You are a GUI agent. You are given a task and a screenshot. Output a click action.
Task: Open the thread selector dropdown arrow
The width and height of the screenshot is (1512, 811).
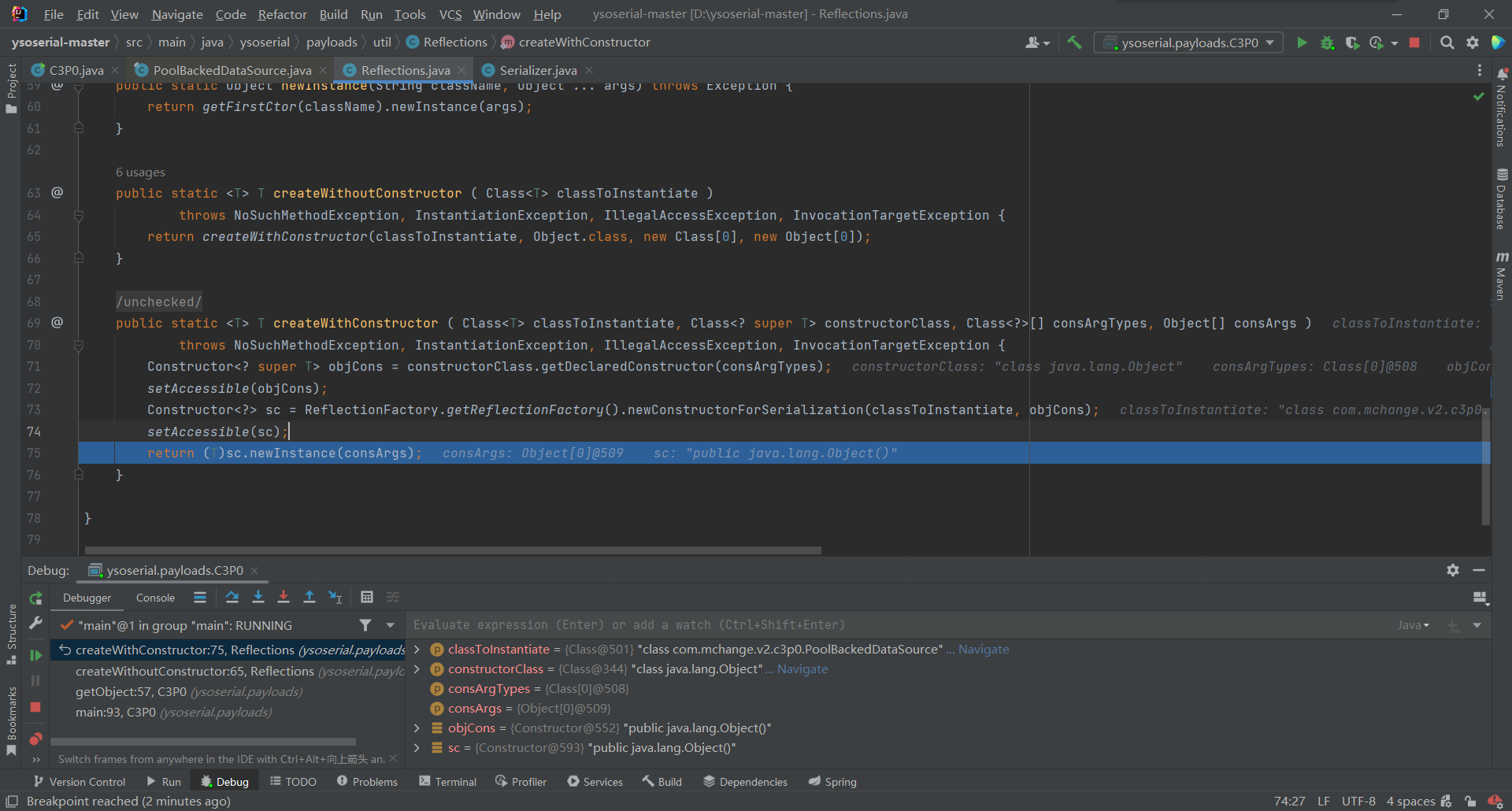[390, 625]
